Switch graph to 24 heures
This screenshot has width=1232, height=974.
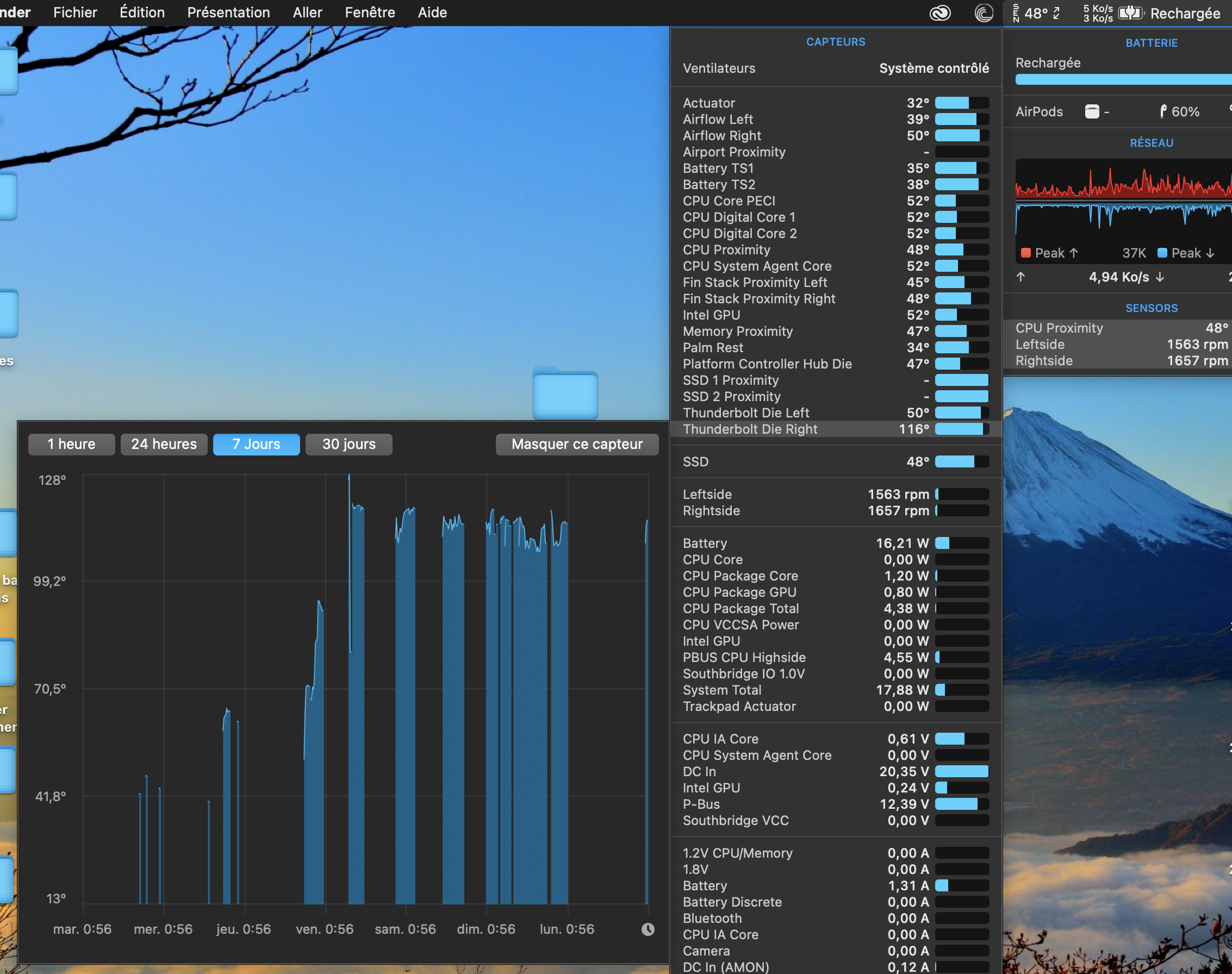tap(164, 444)
